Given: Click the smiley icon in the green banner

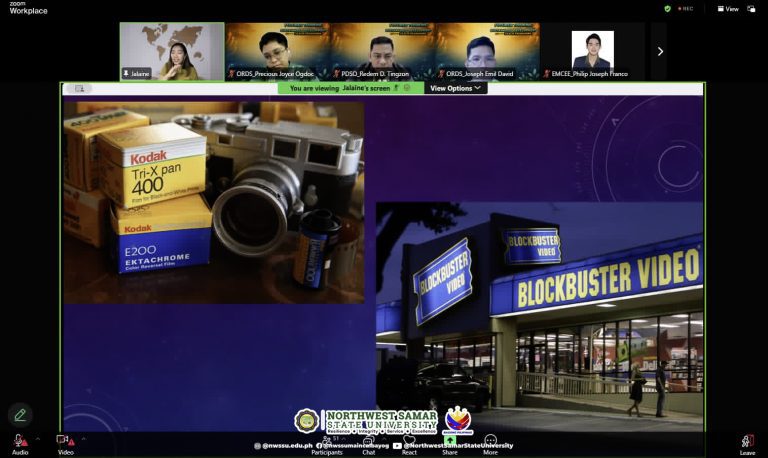Looking at the screenshot, I should coord(407,88).
